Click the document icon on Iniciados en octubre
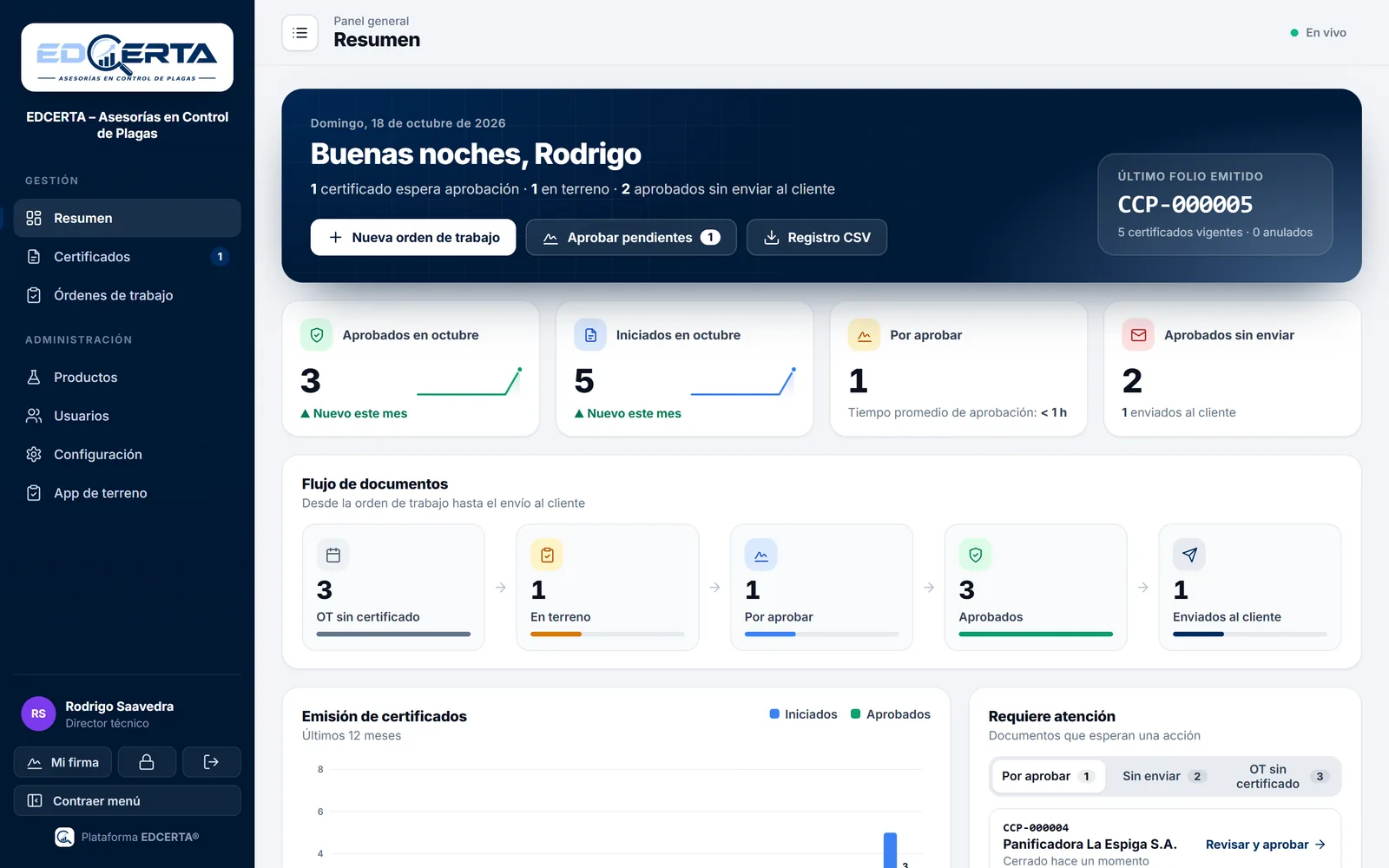This screenshot has height=868, width=1389. pyautogui.click(x=590, y=335)
